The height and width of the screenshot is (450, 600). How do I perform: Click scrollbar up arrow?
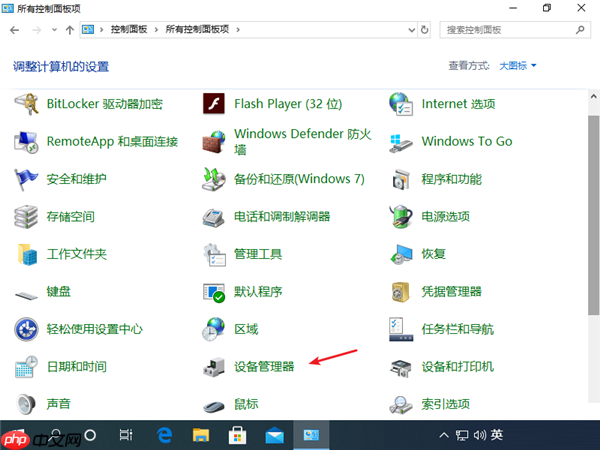pyautogui.click(x=593, y=96)
